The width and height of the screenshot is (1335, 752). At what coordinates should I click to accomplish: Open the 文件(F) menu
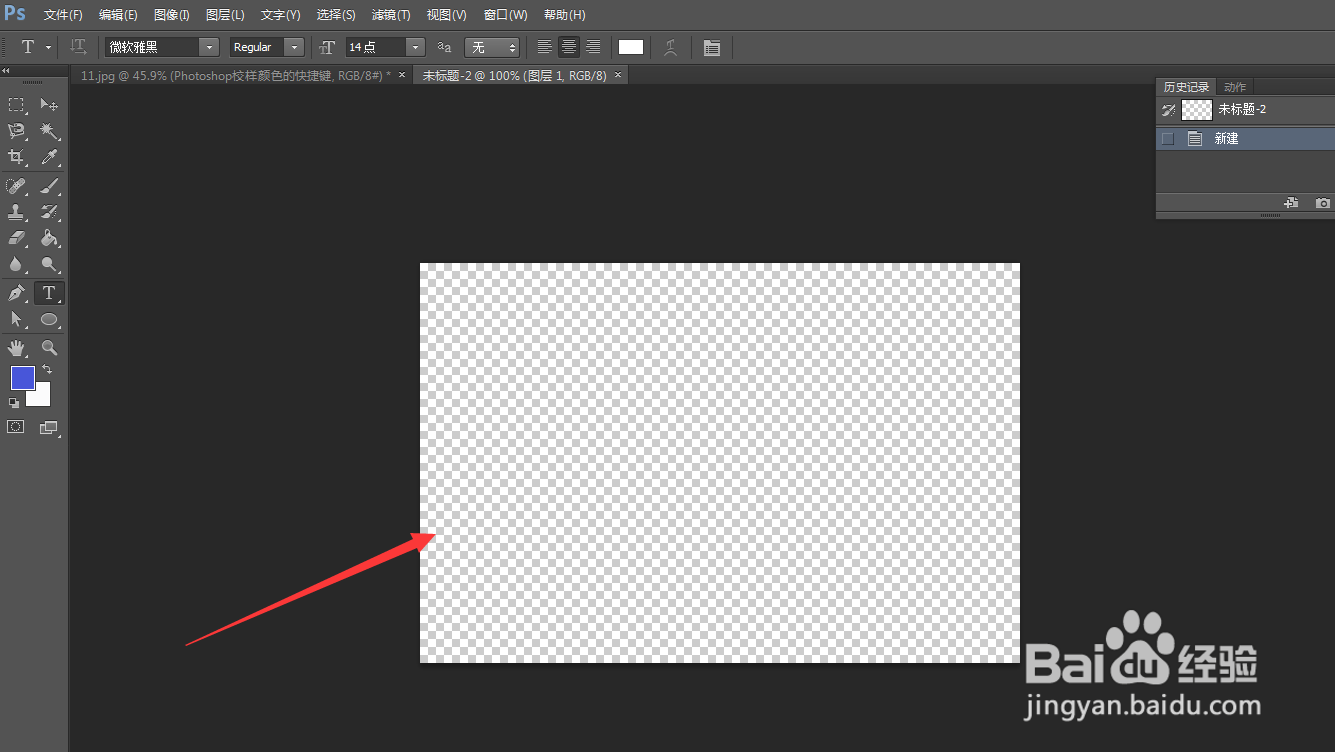click(63, 15)
